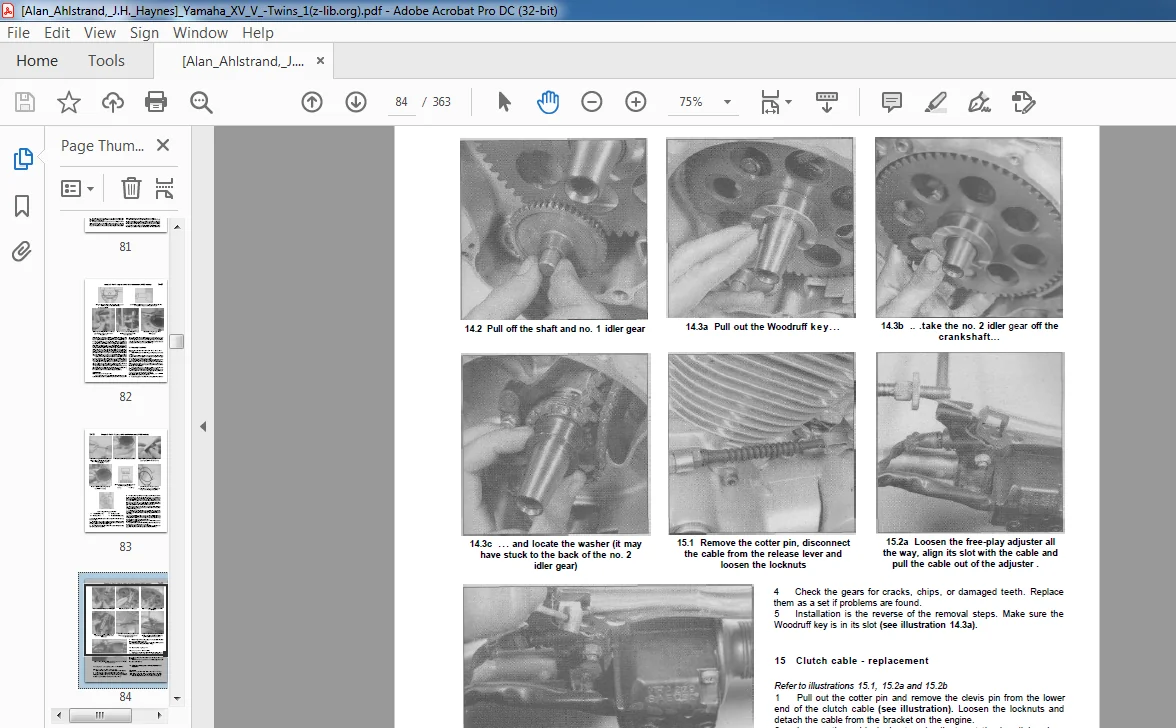Close the open PDF document tab
1176x728 pixels.
coord(320,61)
